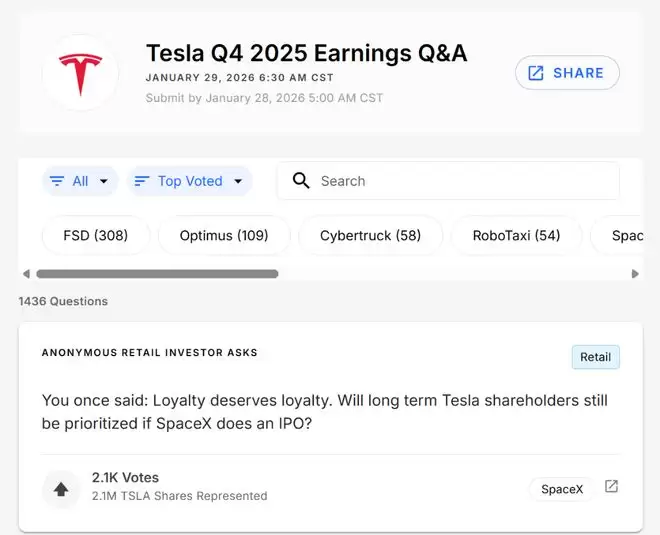Click into the Search input field
The height and width of the screenshot is (535, 660).
coord(460,181)
